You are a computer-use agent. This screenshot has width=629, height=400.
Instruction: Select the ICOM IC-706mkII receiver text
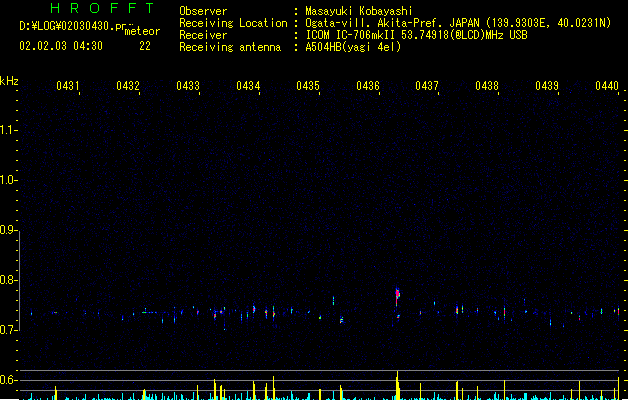click(x=416, y=35)
